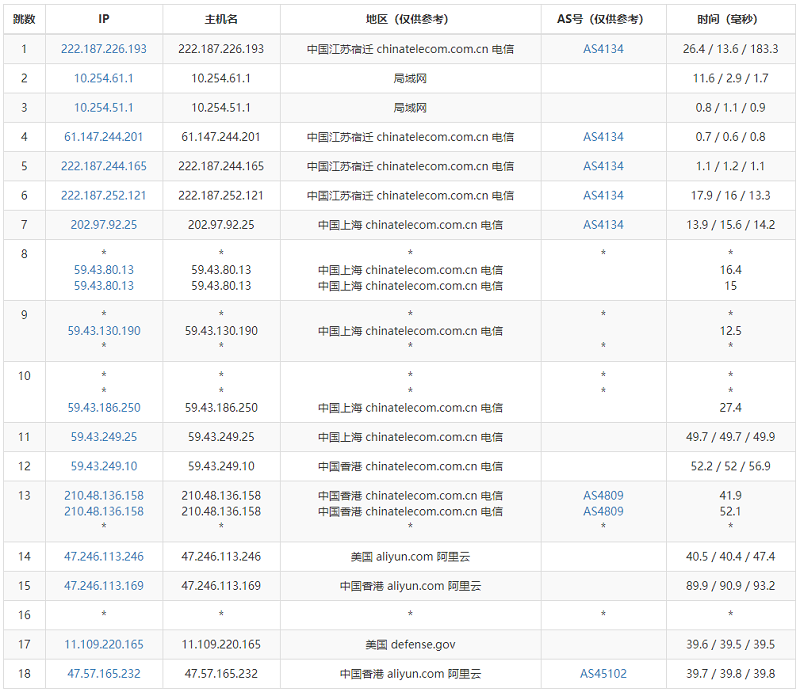Open IP link 10.254.51.1

[104, 108]
